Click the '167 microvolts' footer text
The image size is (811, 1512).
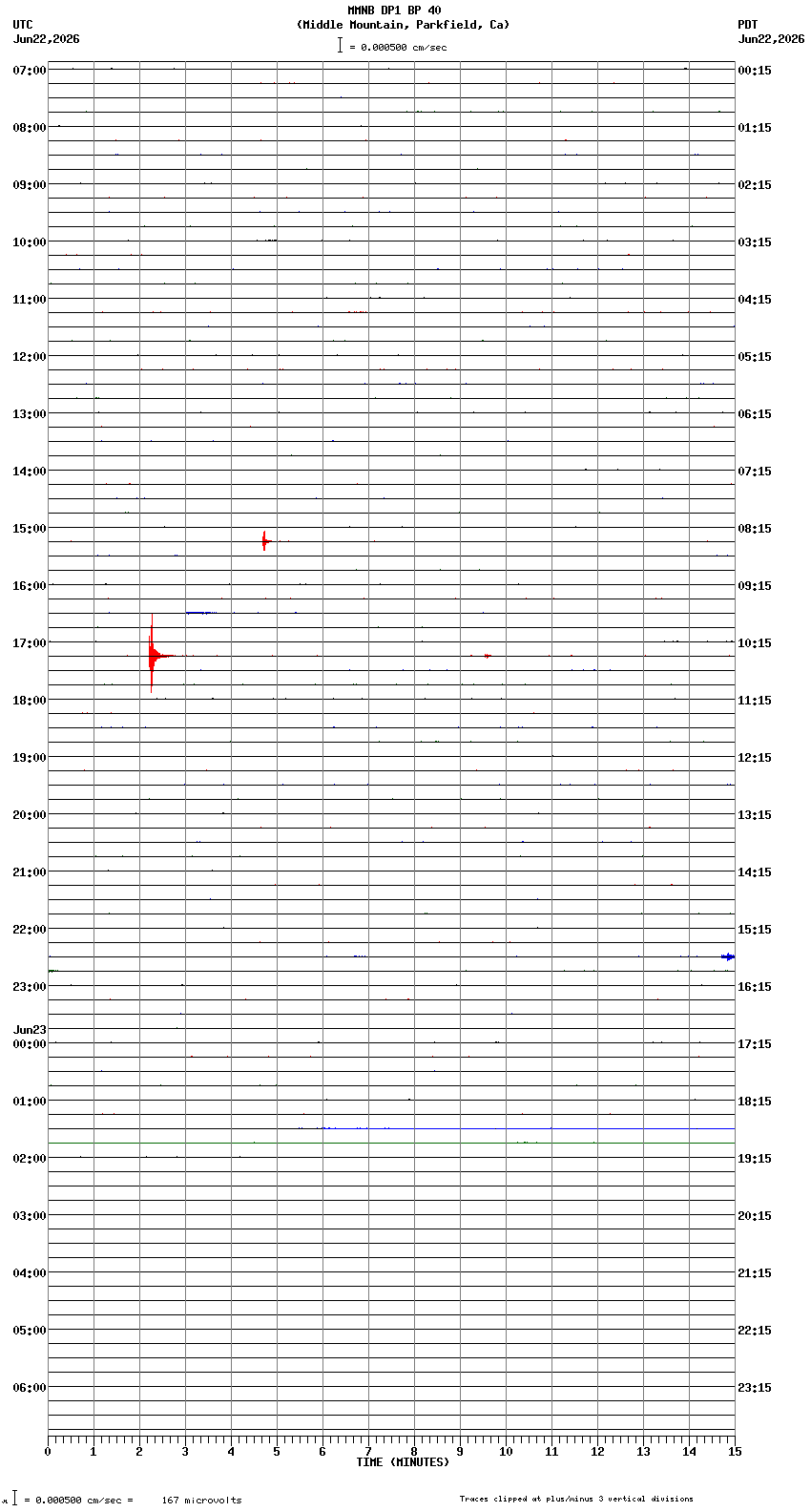(x=201, y=1501)
